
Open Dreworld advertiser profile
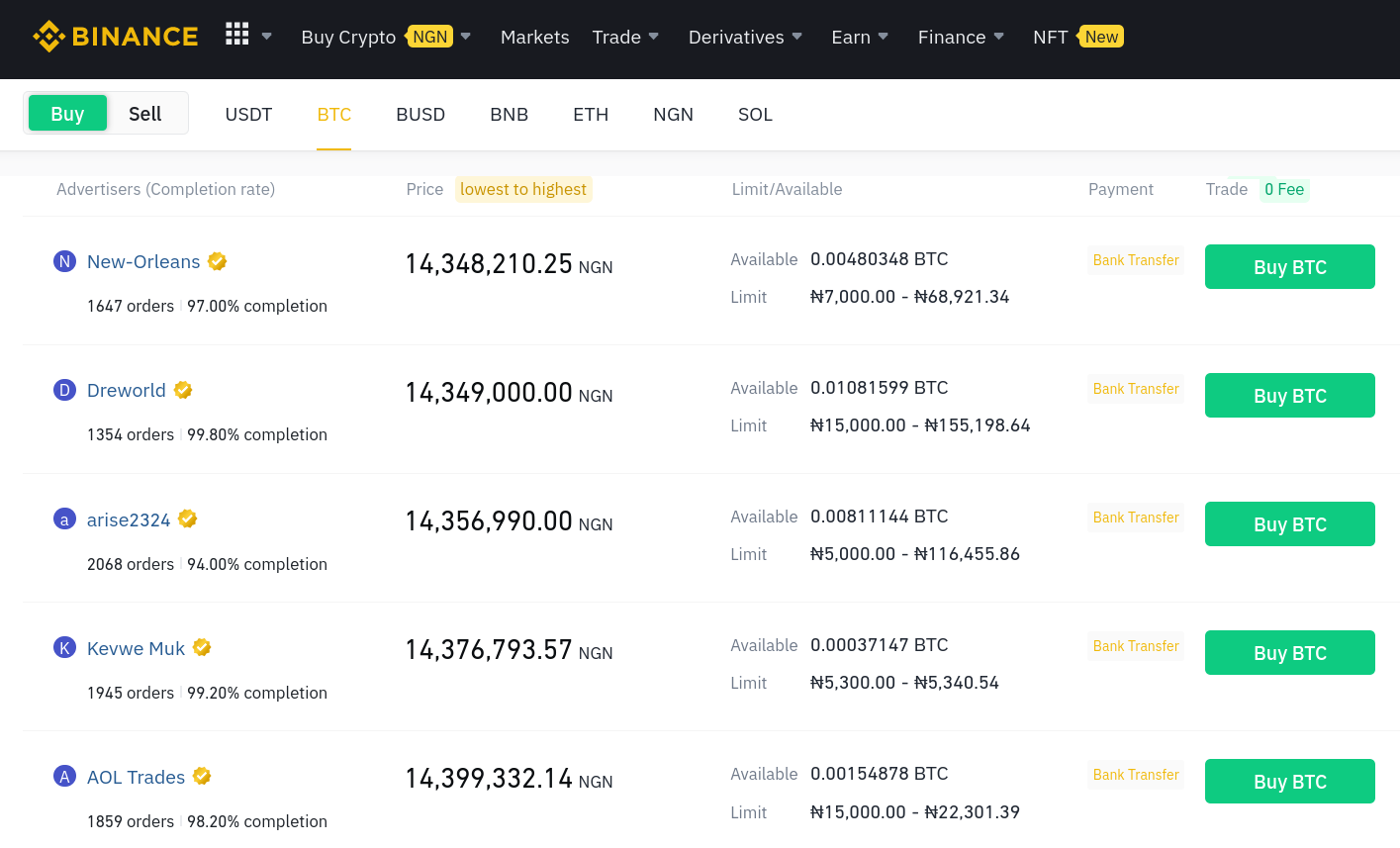click(x=127, y=391)
